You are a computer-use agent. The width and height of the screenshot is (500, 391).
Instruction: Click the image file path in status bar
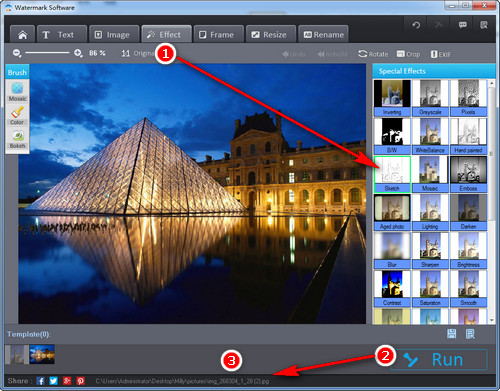pos(182,381)
